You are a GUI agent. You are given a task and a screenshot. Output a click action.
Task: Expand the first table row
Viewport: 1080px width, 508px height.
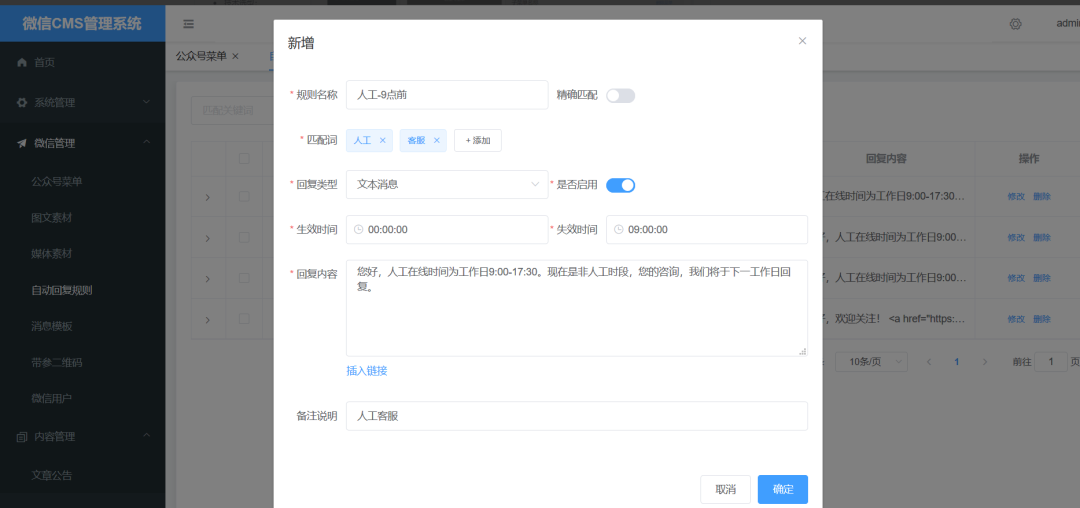point(207,198)
